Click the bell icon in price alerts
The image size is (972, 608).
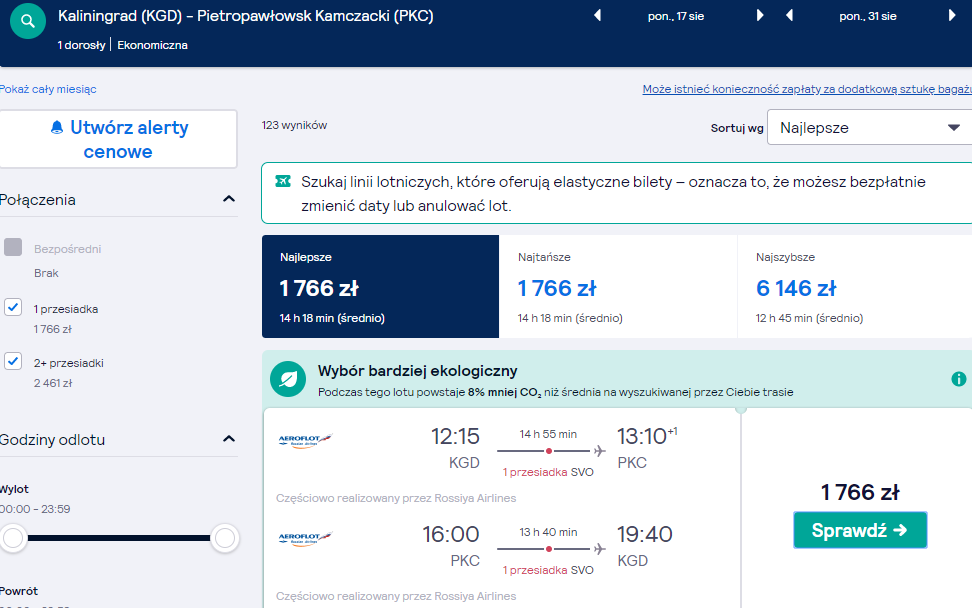[57, 128]
